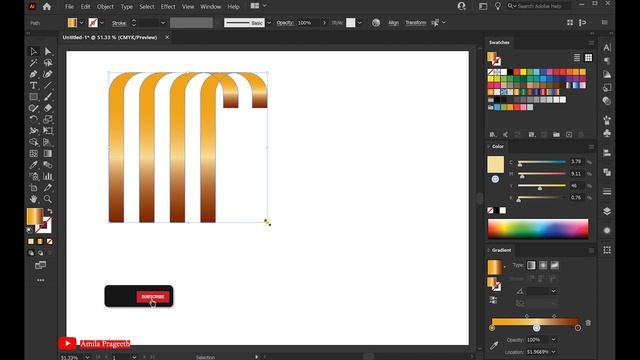Pick the Magic Wand tool
Viewport: 640px width, 360px height.
[x=33, y=63]
